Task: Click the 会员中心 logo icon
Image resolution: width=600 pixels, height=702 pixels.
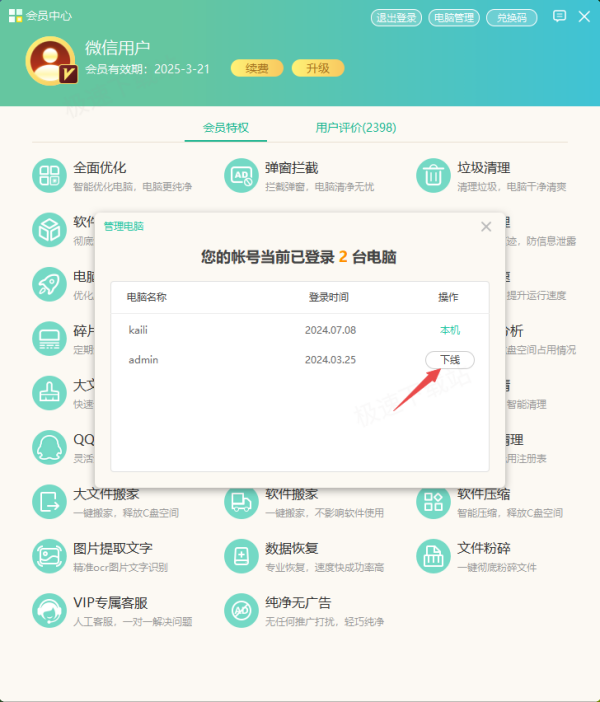Action: (15, 16)
